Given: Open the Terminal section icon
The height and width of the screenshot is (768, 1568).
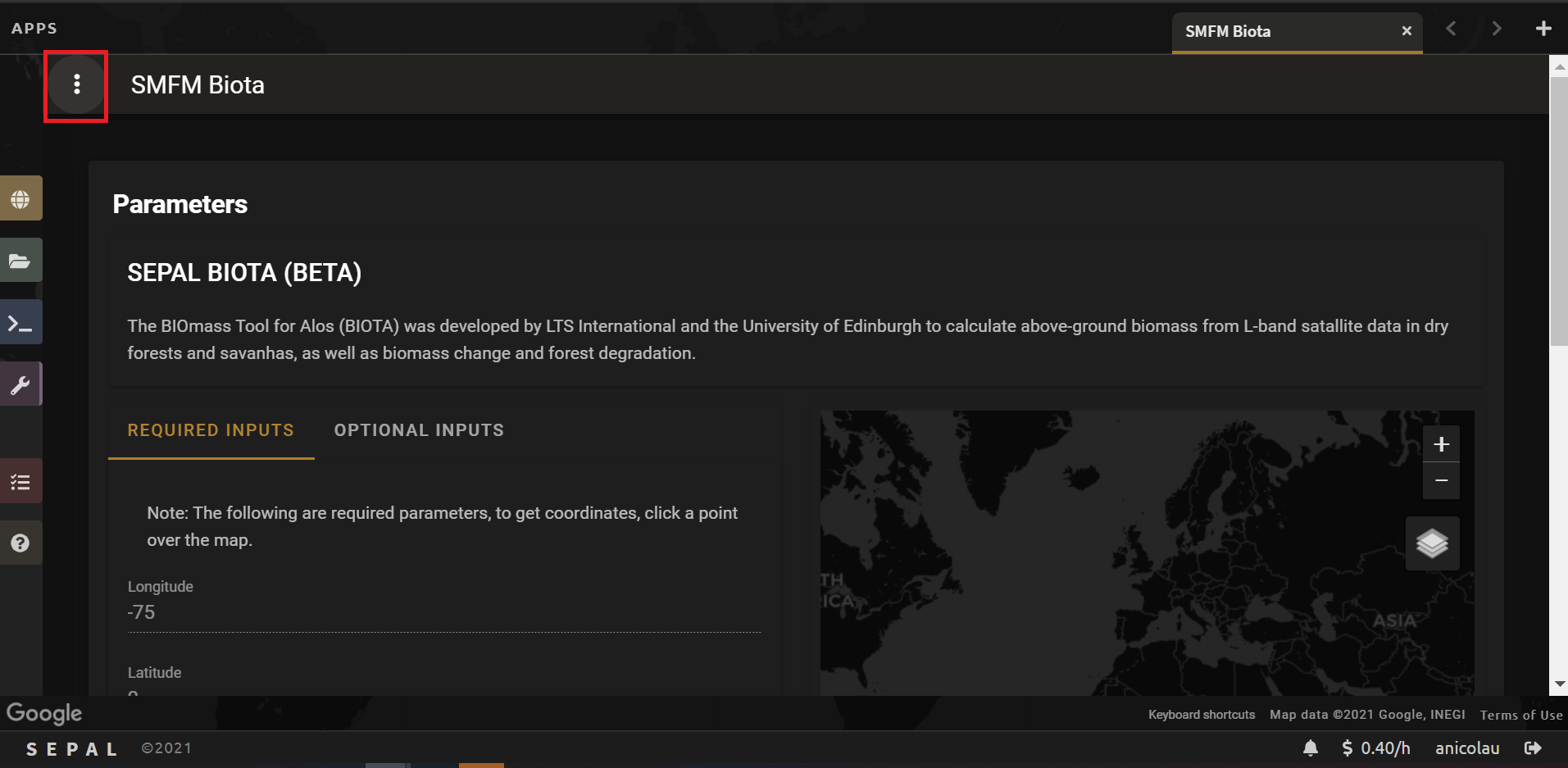Looking at the screenshot, I should click(x=20, y=323).
